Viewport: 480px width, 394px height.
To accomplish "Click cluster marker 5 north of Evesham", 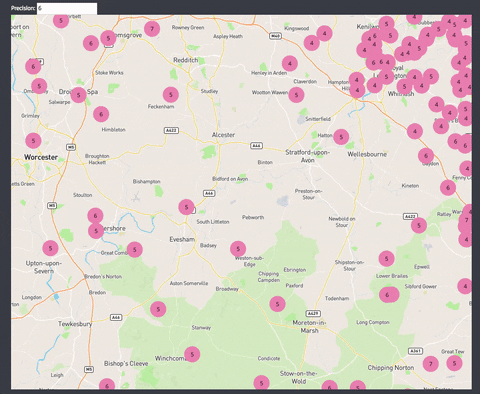I will pyautogui.click(x=186, y=207).
